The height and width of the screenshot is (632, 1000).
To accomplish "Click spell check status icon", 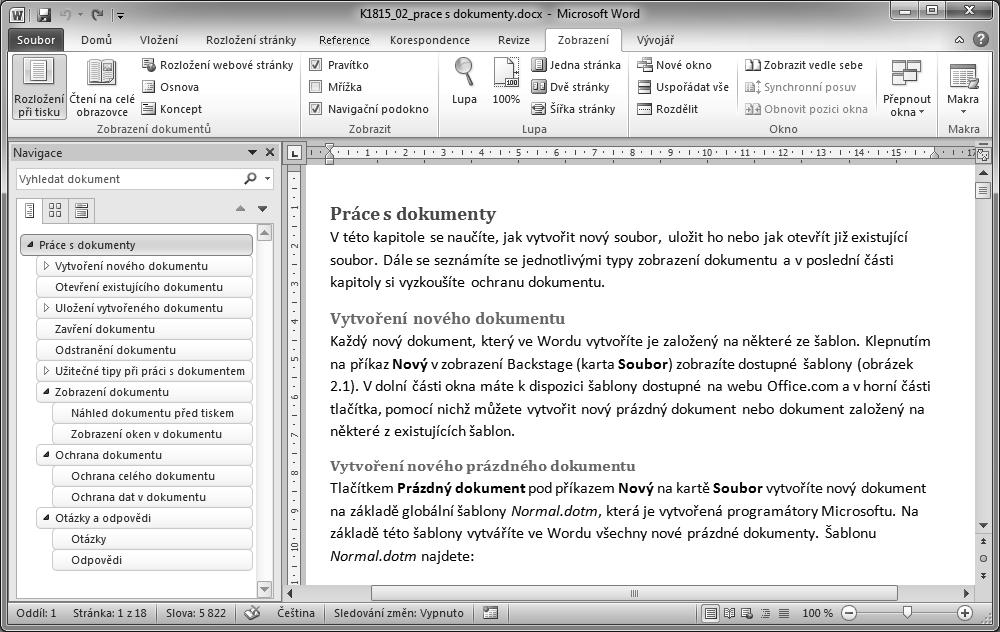I will click(253, 613).
